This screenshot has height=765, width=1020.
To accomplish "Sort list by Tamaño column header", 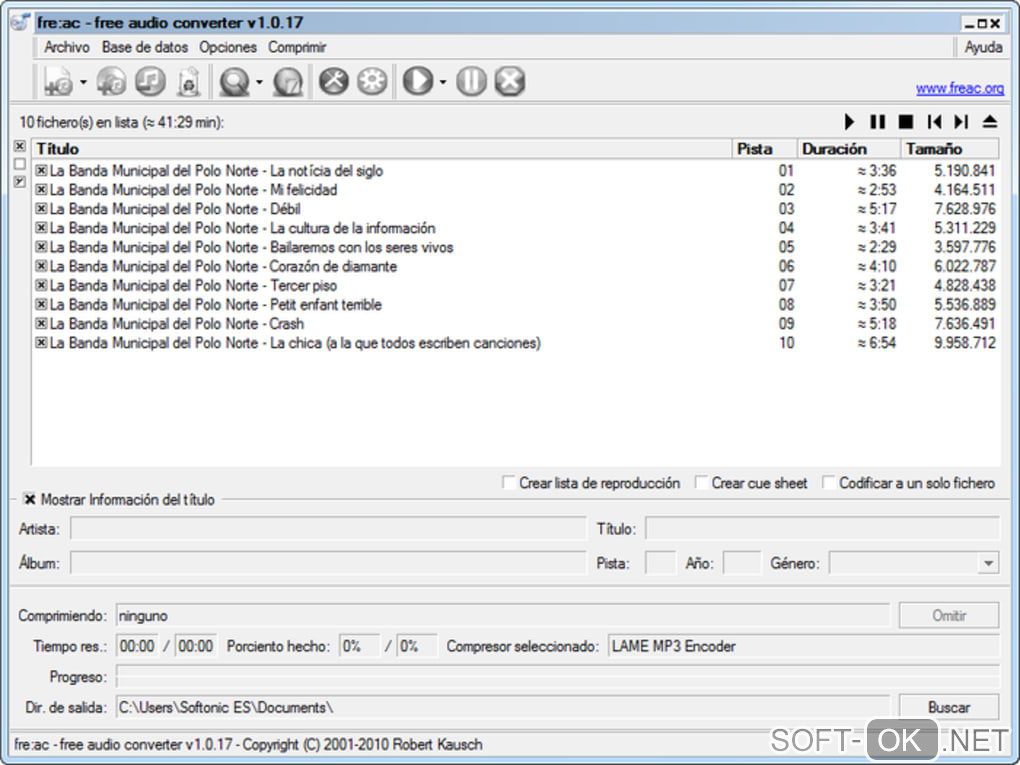I will pos(950,149).
